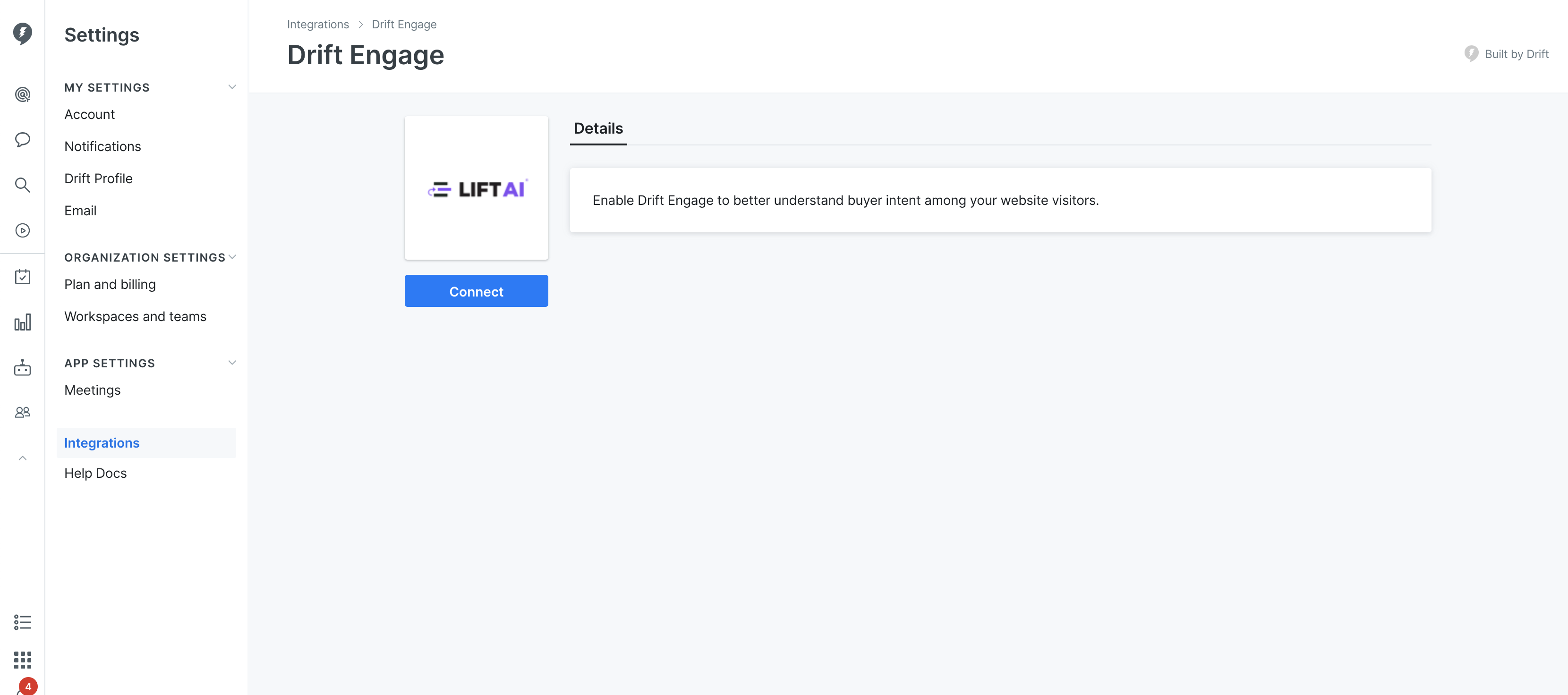The height and width of the screenshot is (695, 1568).
Task: Open the people contacts icon
Action: coord(23,413)
